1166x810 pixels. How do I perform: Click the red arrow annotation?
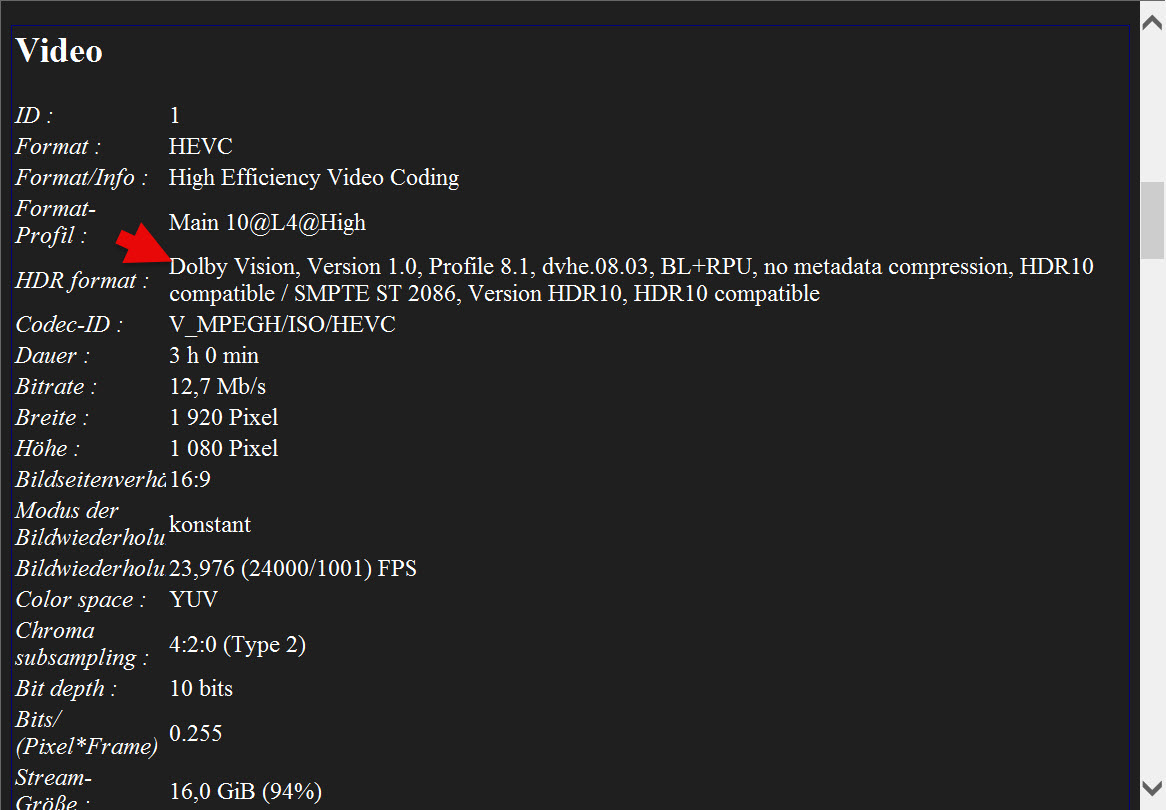point(143,243)
